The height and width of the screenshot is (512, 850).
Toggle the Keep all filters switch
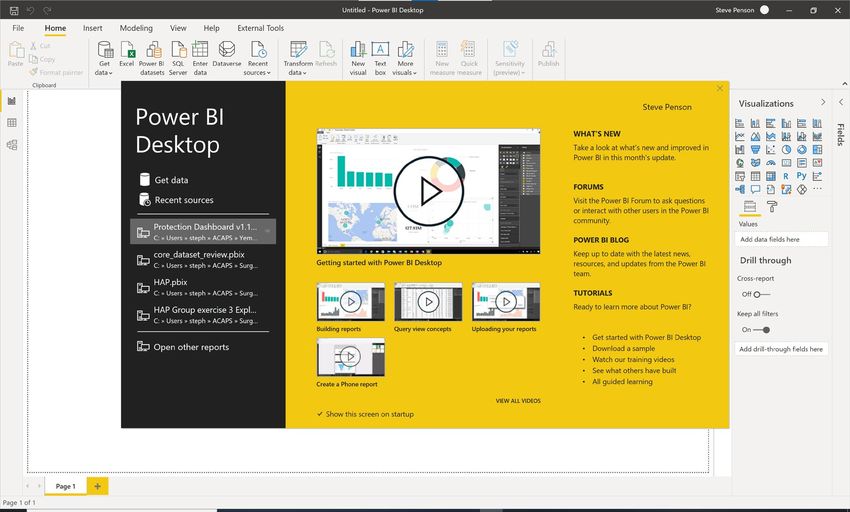762,330
